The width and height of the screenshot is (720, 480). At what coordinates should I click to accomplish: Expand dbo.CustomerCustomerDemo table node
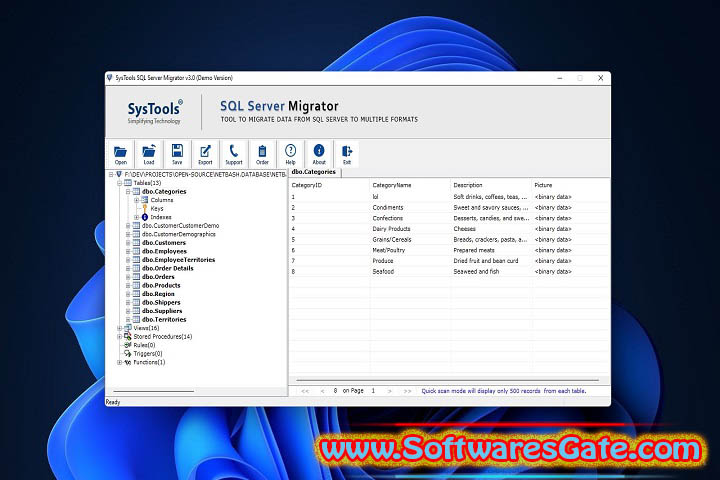[x=128, y=226]
